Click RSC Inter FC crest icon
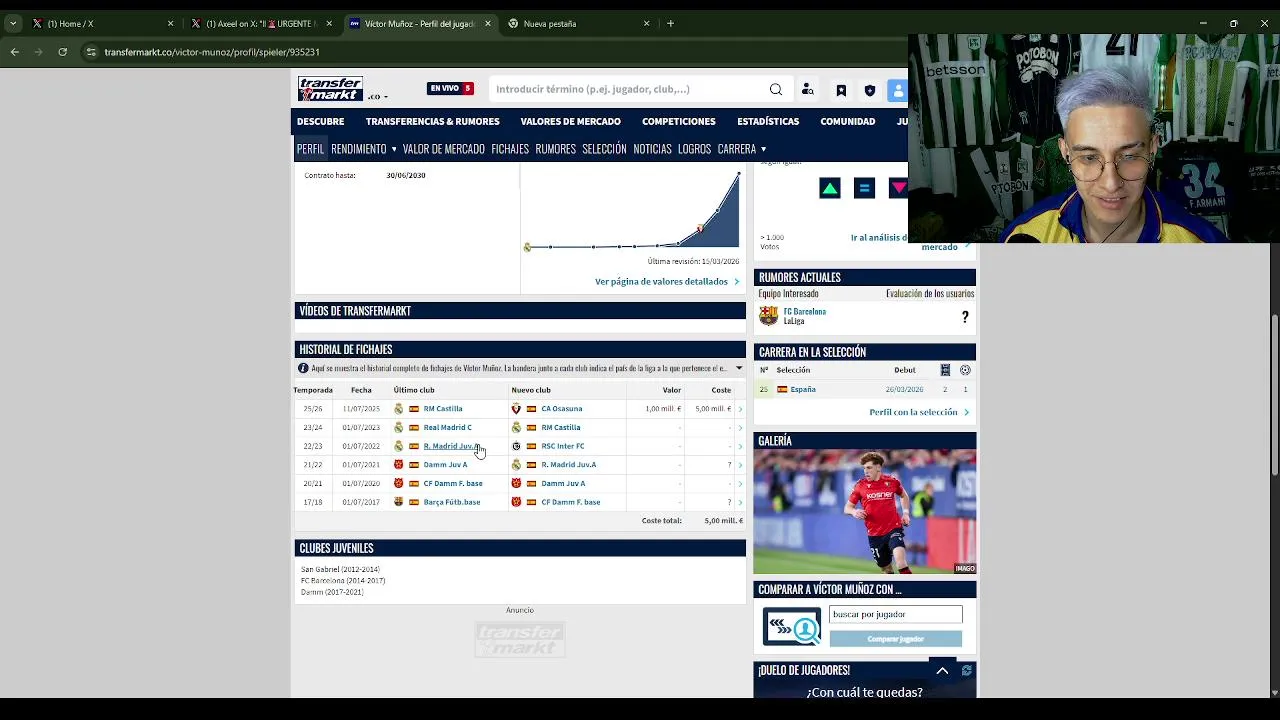Viewport: 1280px width, 720px height. coord(516,446)
